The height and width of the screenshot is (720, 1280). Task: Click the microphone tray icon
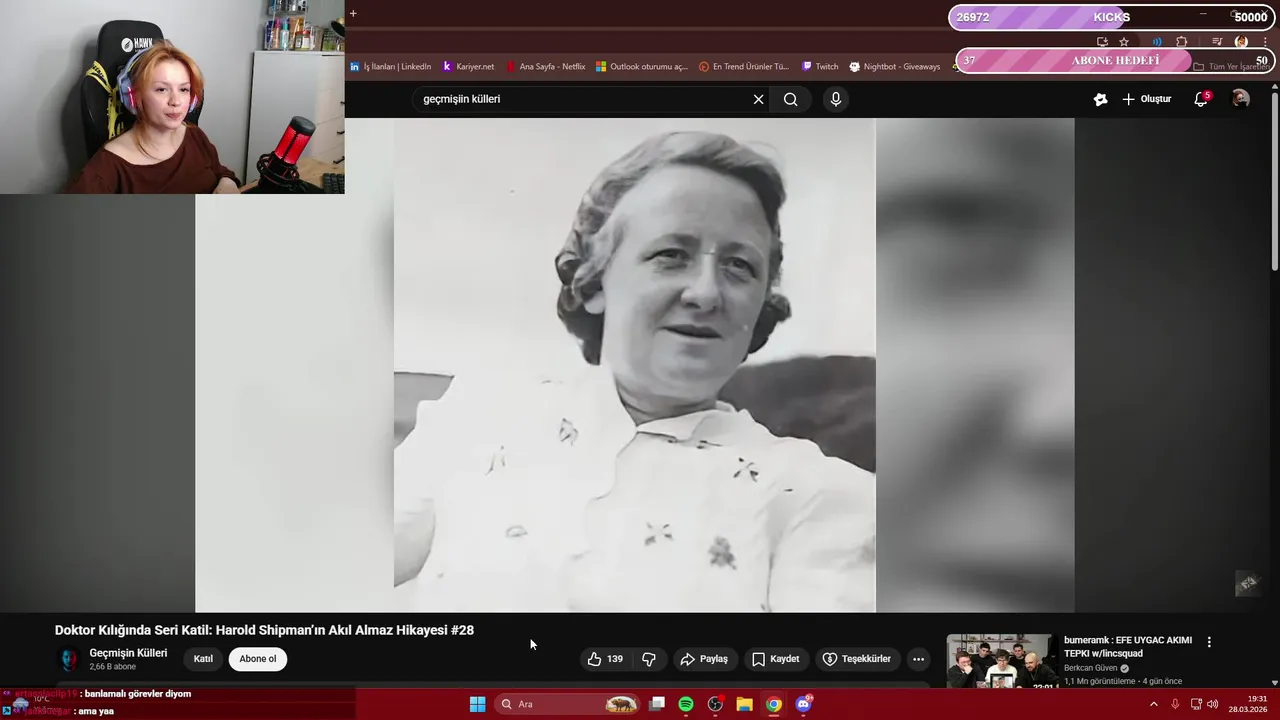pos(1175,704)
